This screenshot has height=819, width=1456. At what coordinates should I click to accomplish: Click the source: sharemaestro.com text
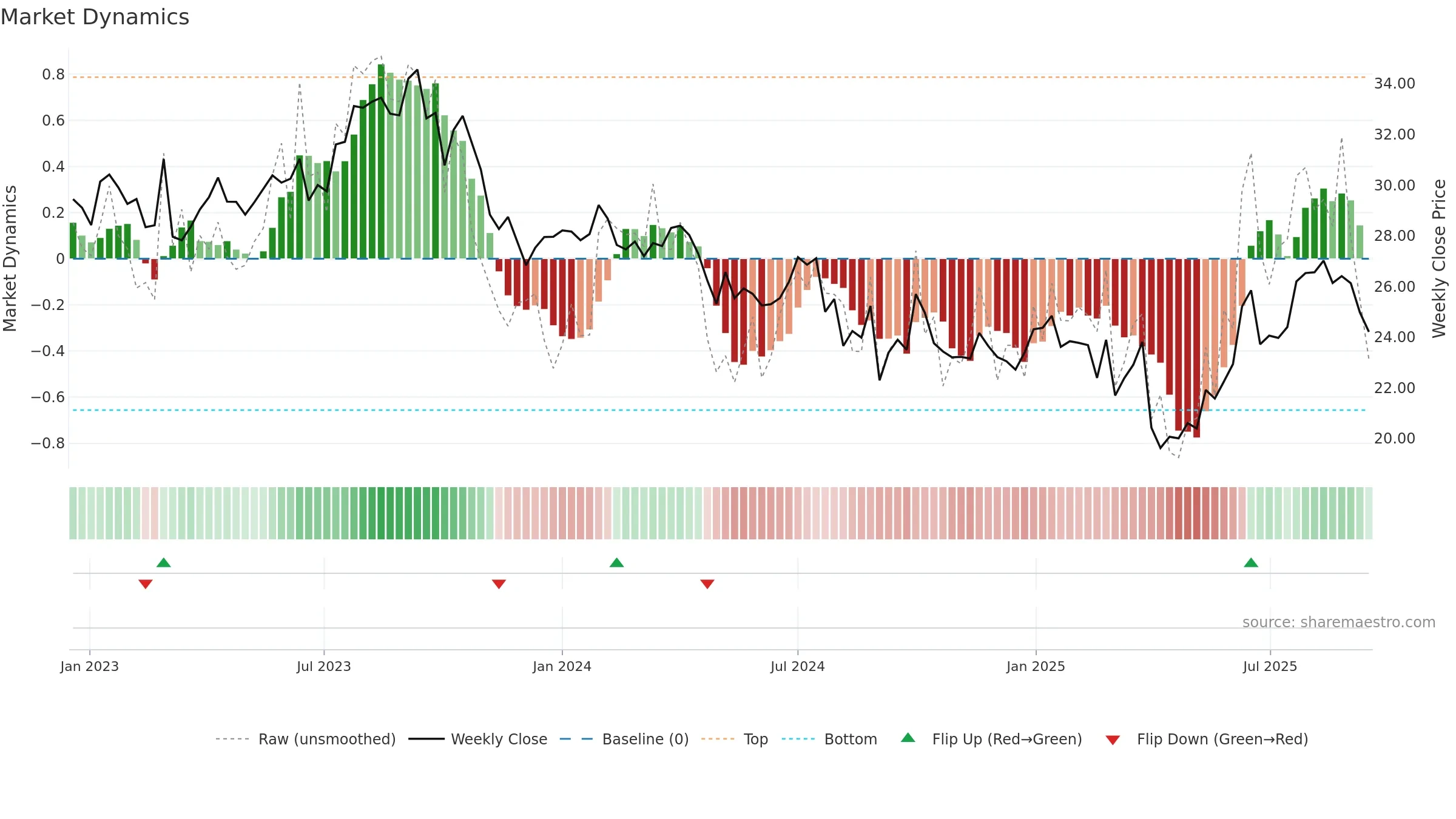point(1339,622)
